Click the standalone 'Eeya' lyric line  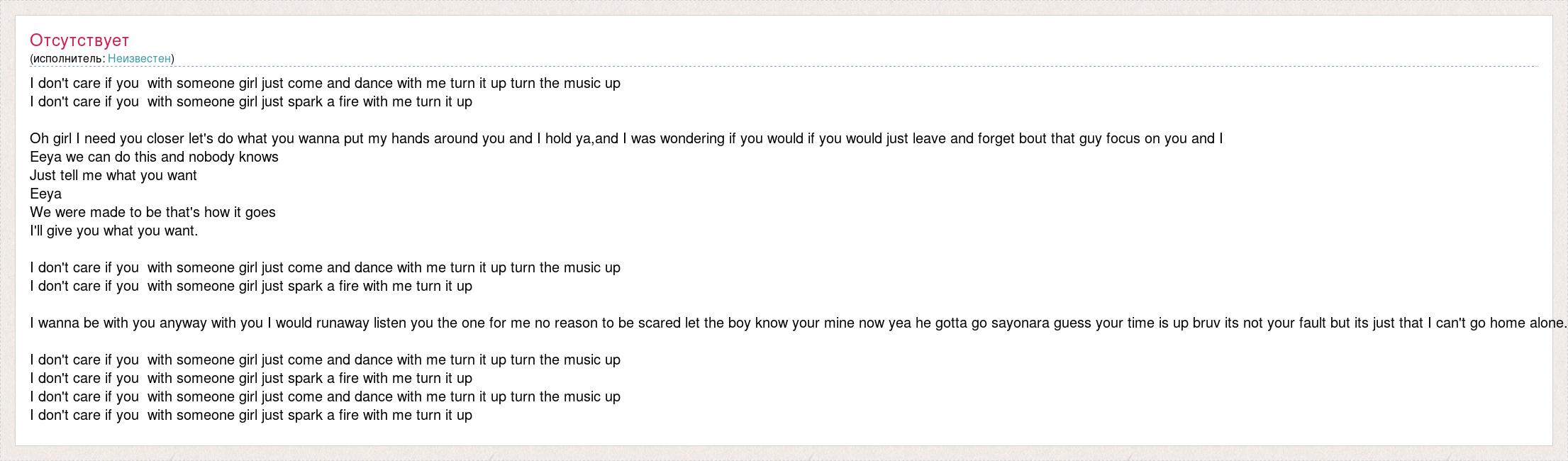[45, 194]
